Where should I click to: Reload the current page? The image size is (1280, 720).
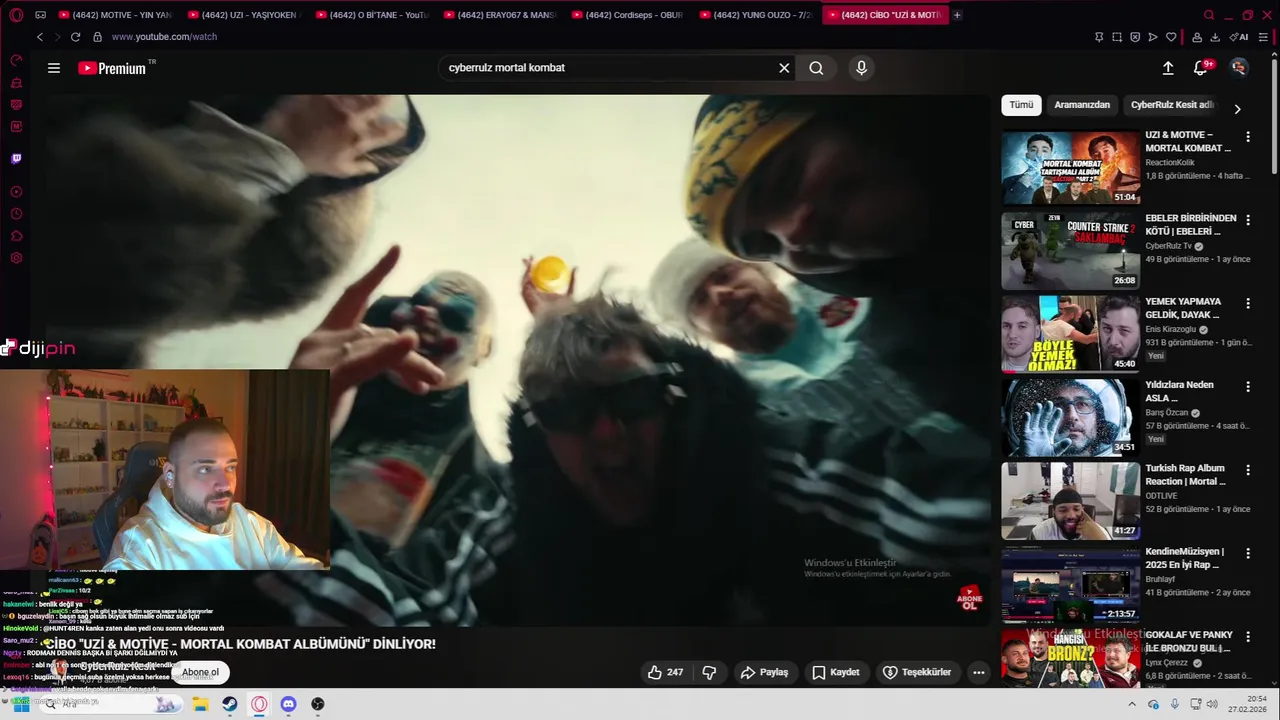pos(75,37)
